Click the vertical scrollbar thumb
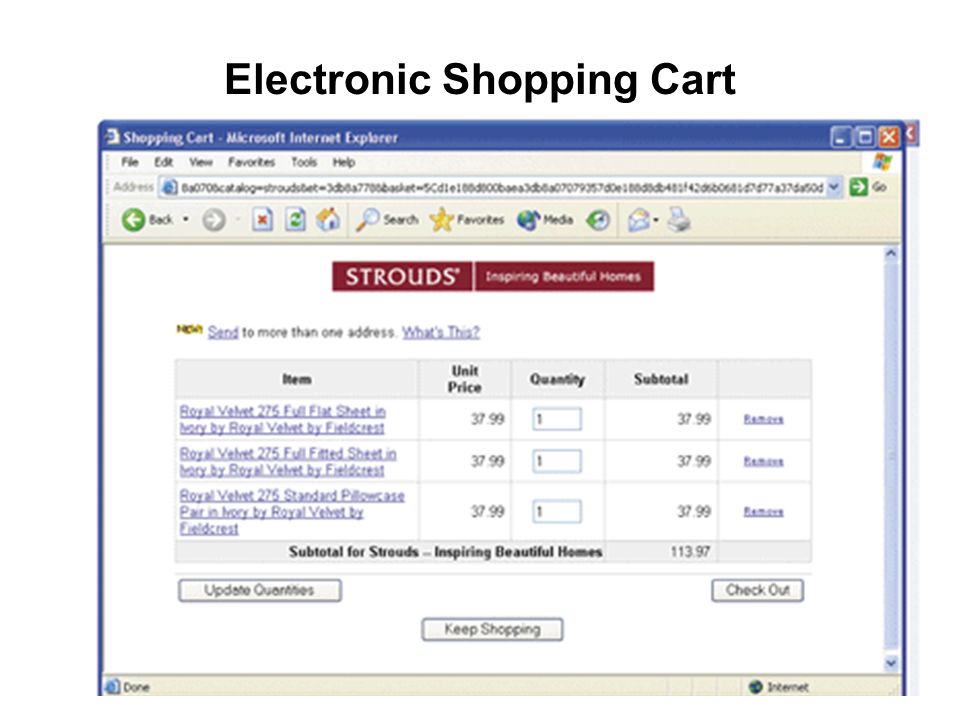This screenshot has width=960, height=720. pos(891,456)
